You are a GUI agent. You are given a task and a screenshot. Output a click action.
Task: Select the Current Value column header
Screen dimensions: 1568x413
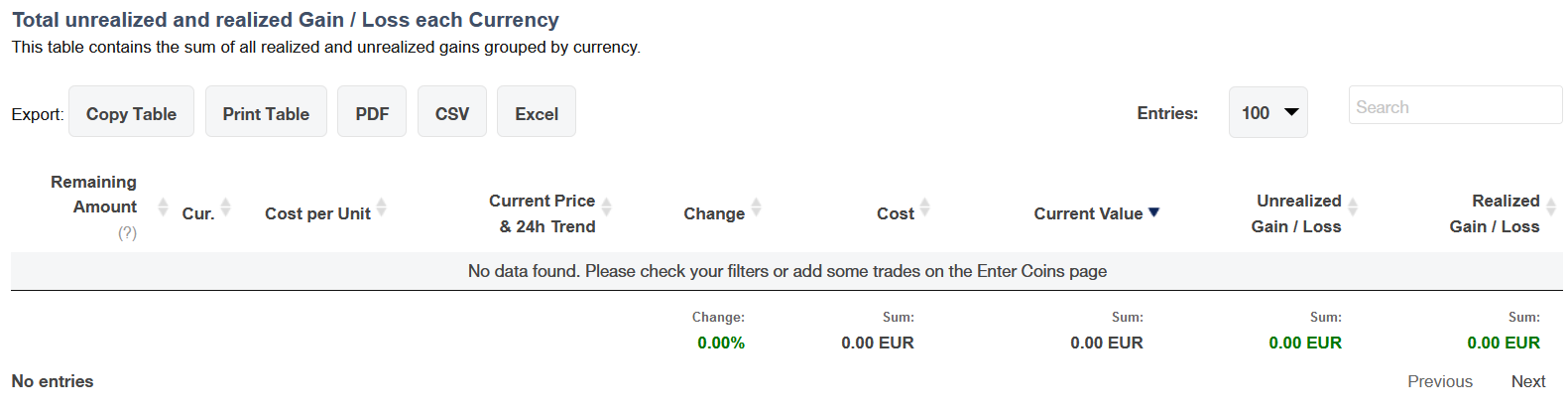tap(1088, 213)
